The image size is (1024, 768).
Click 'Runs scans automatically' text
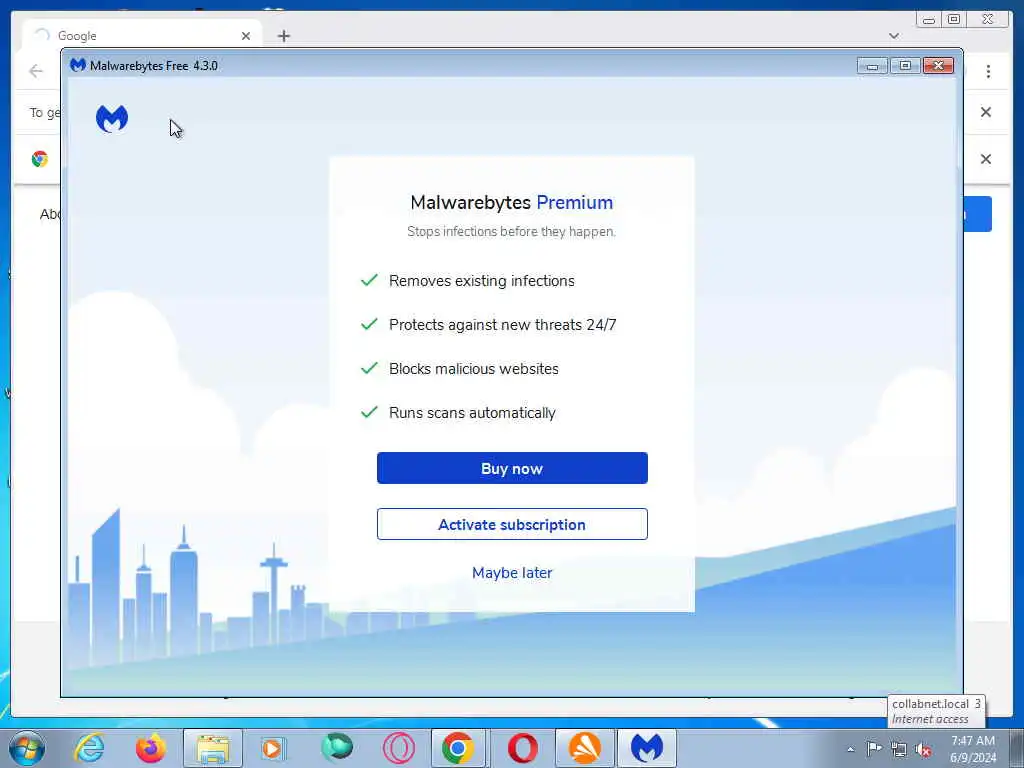(x=472, y=413)
